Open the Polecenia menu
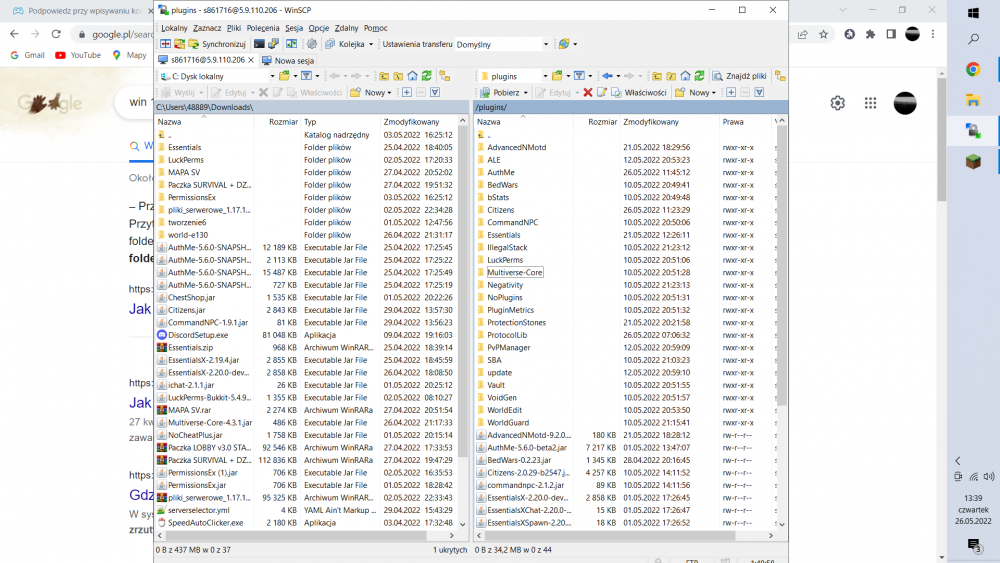1000x563 pixels. (x=263, y=28)
